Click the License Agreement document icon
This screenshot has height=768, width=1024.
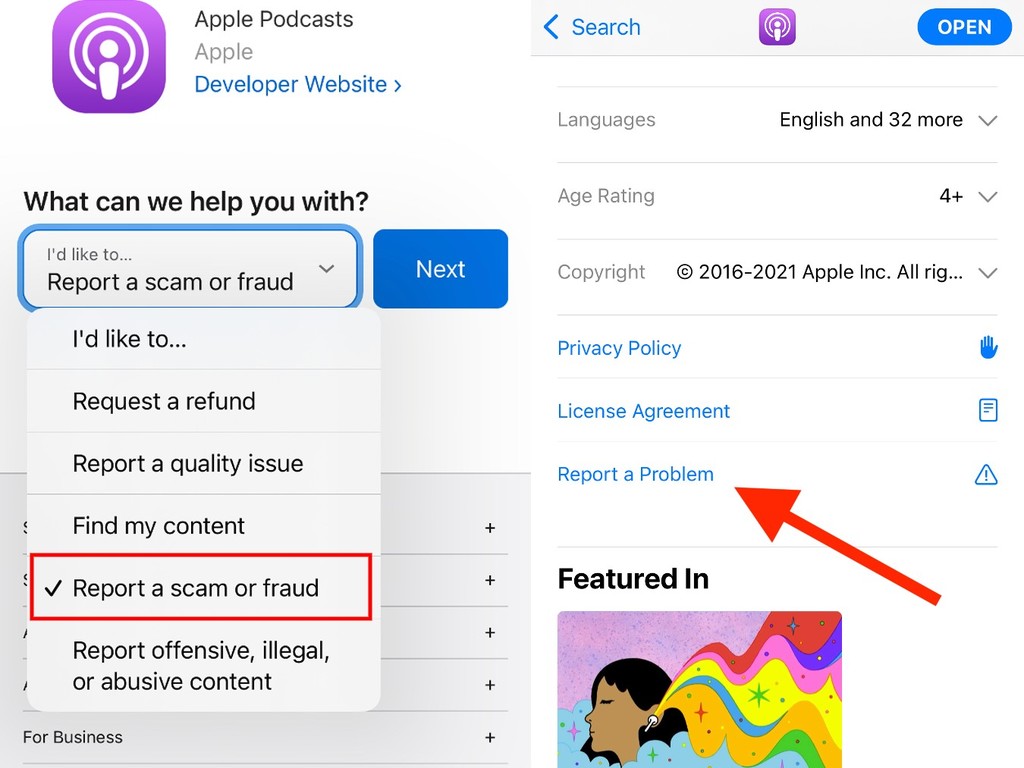tap(988, 410)
